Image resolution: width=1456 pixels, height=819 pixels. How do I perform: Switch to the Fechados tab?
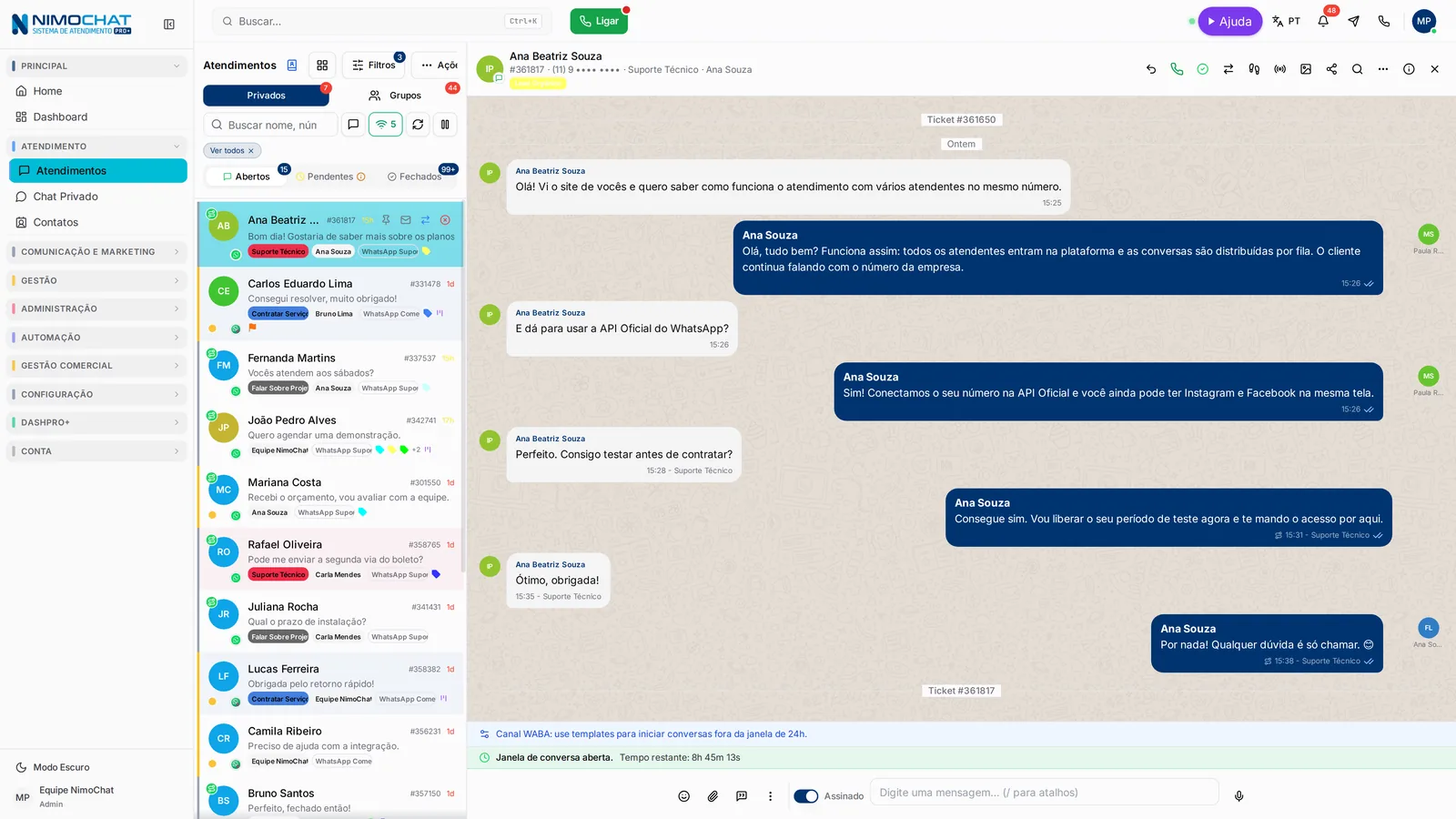415,177
